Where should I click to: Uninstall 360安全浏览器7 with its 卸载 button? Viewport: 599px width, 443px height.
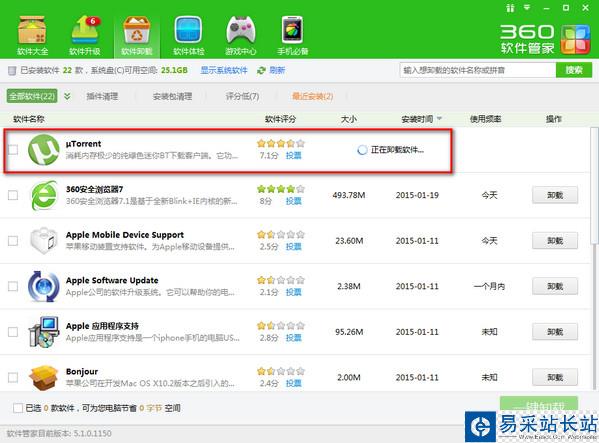point(555,195)
